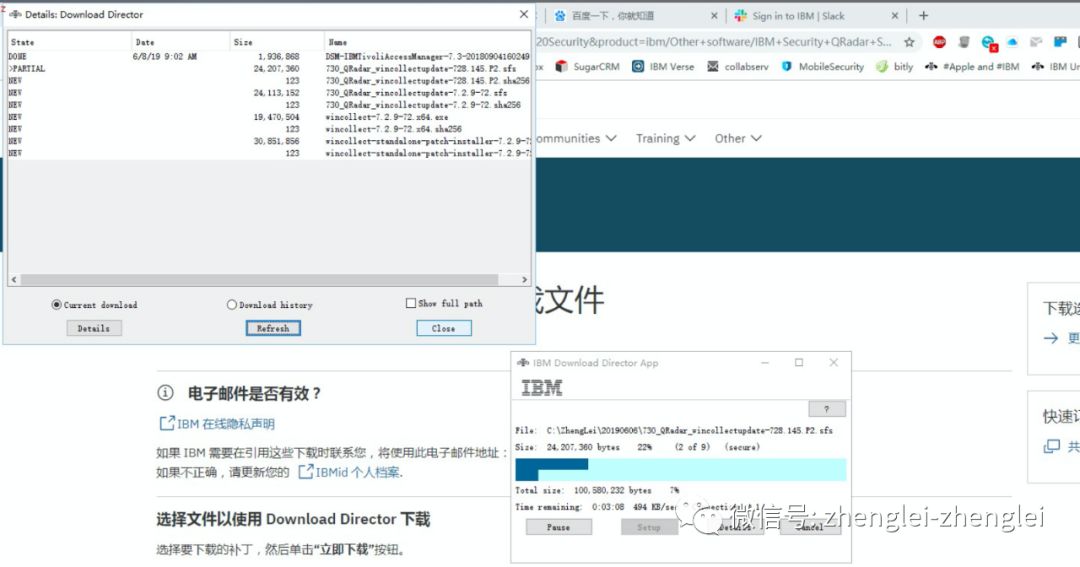Click the external-link icon before IBMid 个人档案

[305, 472]
